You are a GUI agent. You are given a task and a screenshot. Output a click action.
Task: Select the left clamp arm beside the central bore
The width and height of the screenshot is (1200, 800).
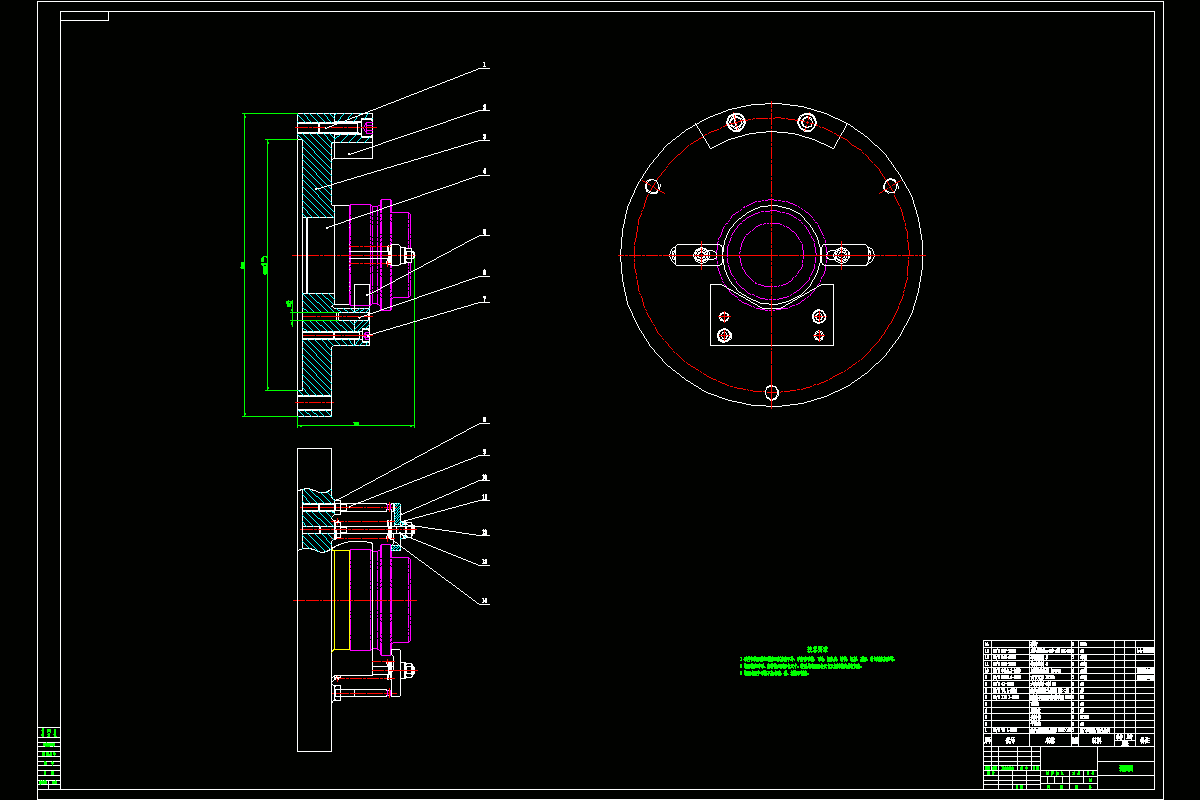click(x=697, y=256)
